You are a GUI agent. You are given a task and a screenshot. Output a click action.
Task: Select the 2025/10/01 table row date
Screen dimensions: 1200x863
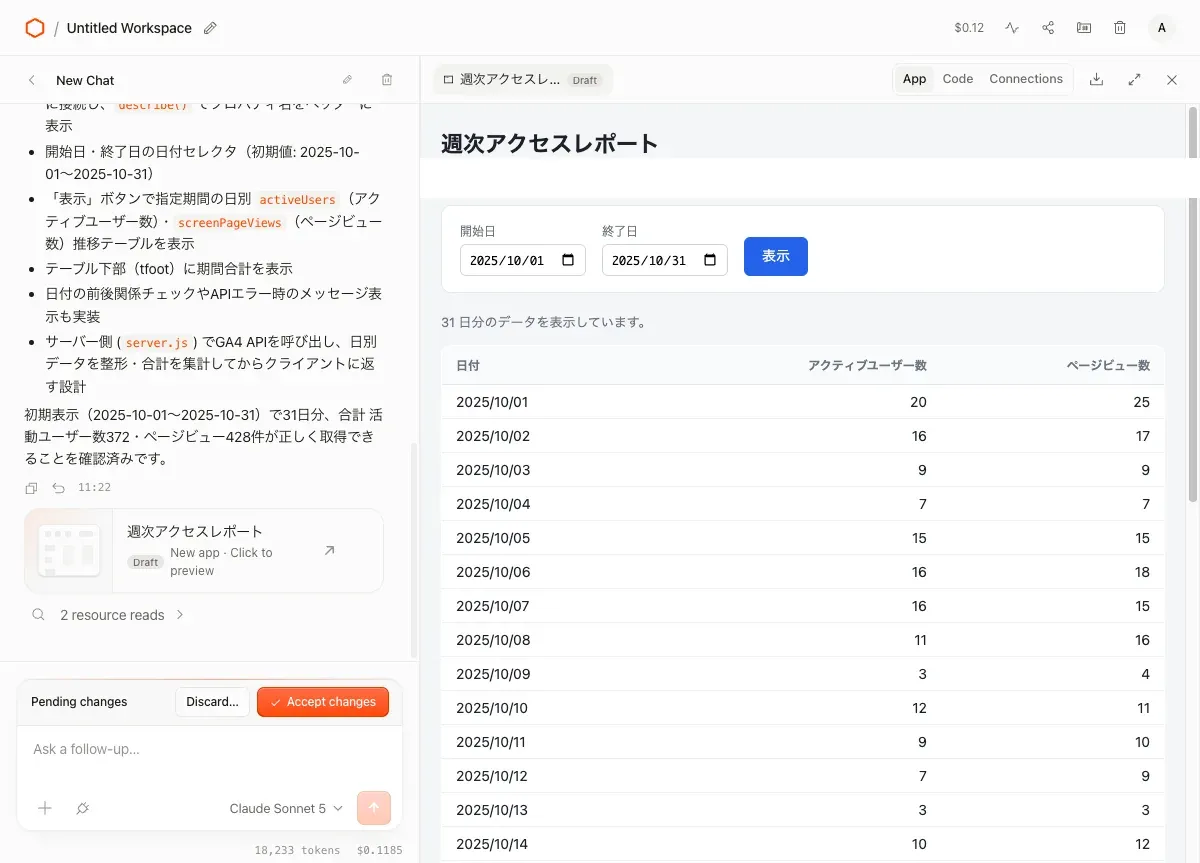tap(492, 402)
